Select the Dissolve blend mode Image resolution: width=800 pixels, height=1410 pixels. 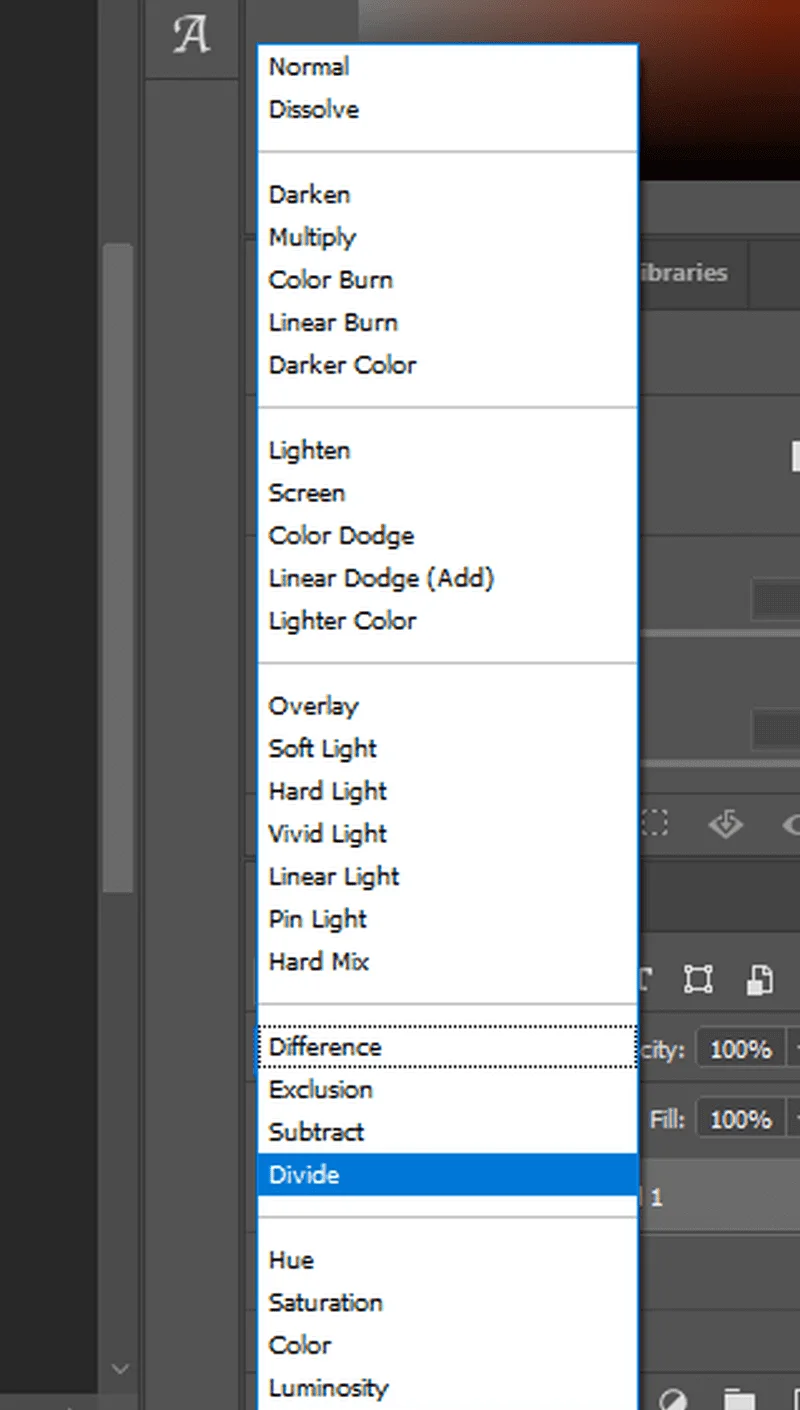[x=447, y=110]
